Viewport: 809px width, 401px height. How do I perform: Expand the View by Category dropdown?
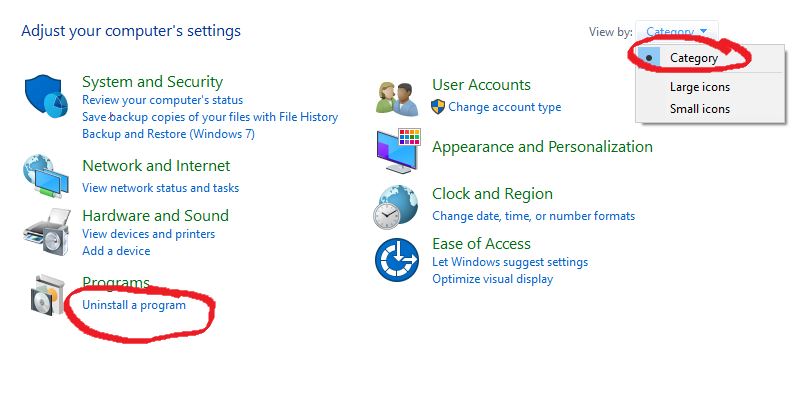point(676,31)
